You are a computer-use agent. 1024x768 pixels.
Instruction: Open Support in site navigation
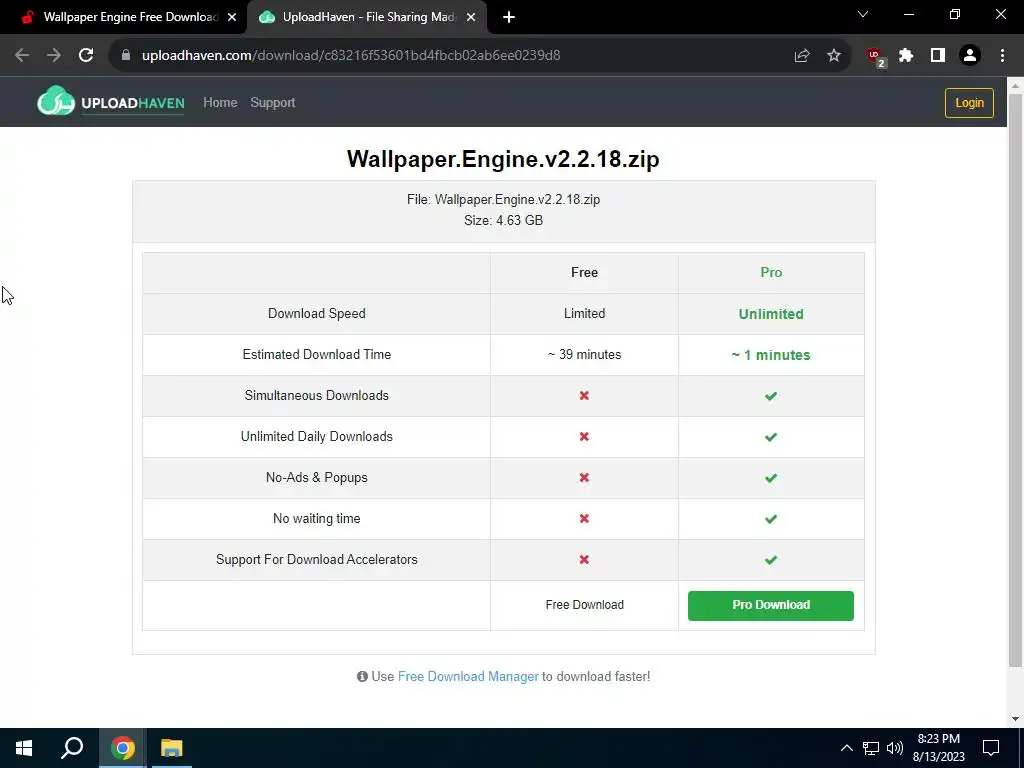coord(272,103)
